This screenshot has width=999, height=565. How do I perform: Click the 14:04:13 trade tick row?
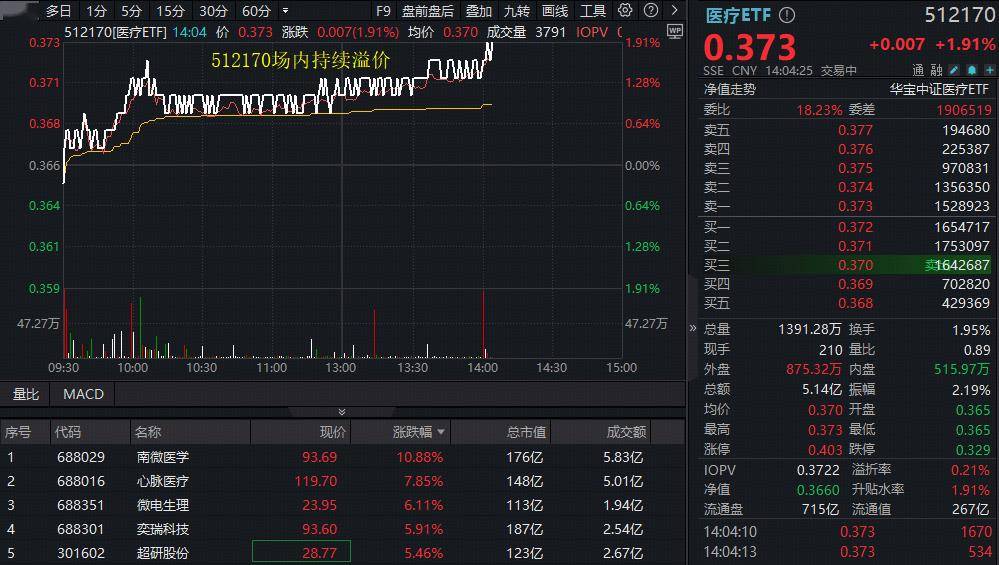tap(847, 552)
